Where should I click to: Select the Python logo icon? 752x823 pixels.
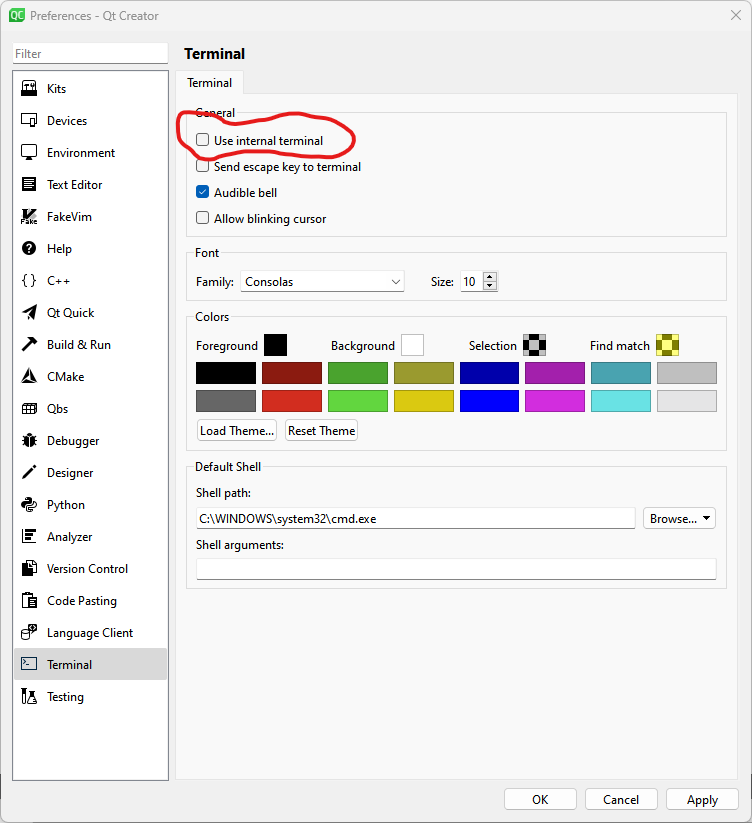[x=29, y=504]
